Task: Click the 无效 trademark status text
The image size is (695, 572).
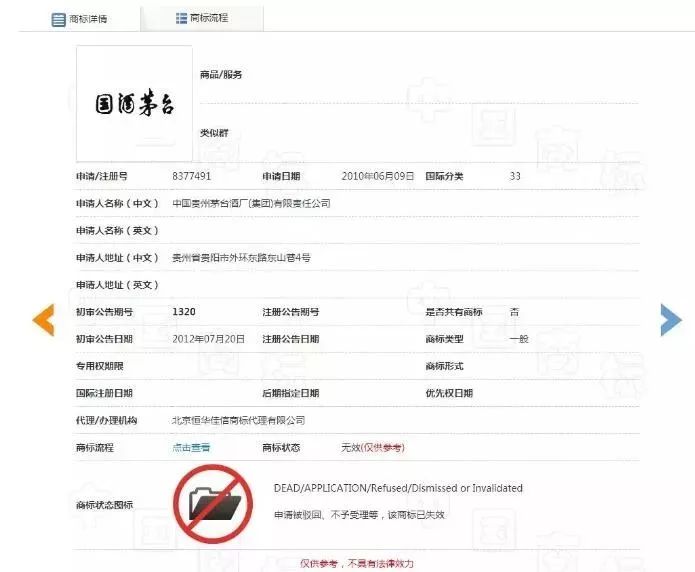Action: [x=350, y=447]
